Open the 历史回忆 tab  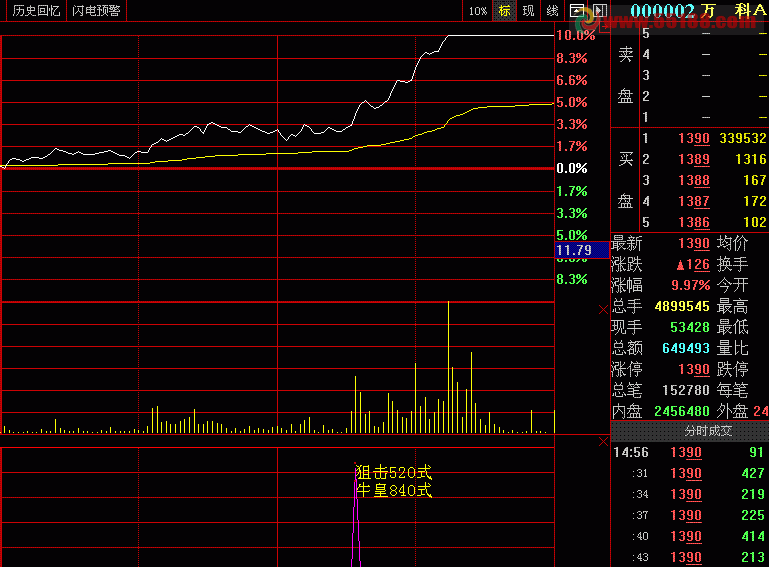pos(36,10)
